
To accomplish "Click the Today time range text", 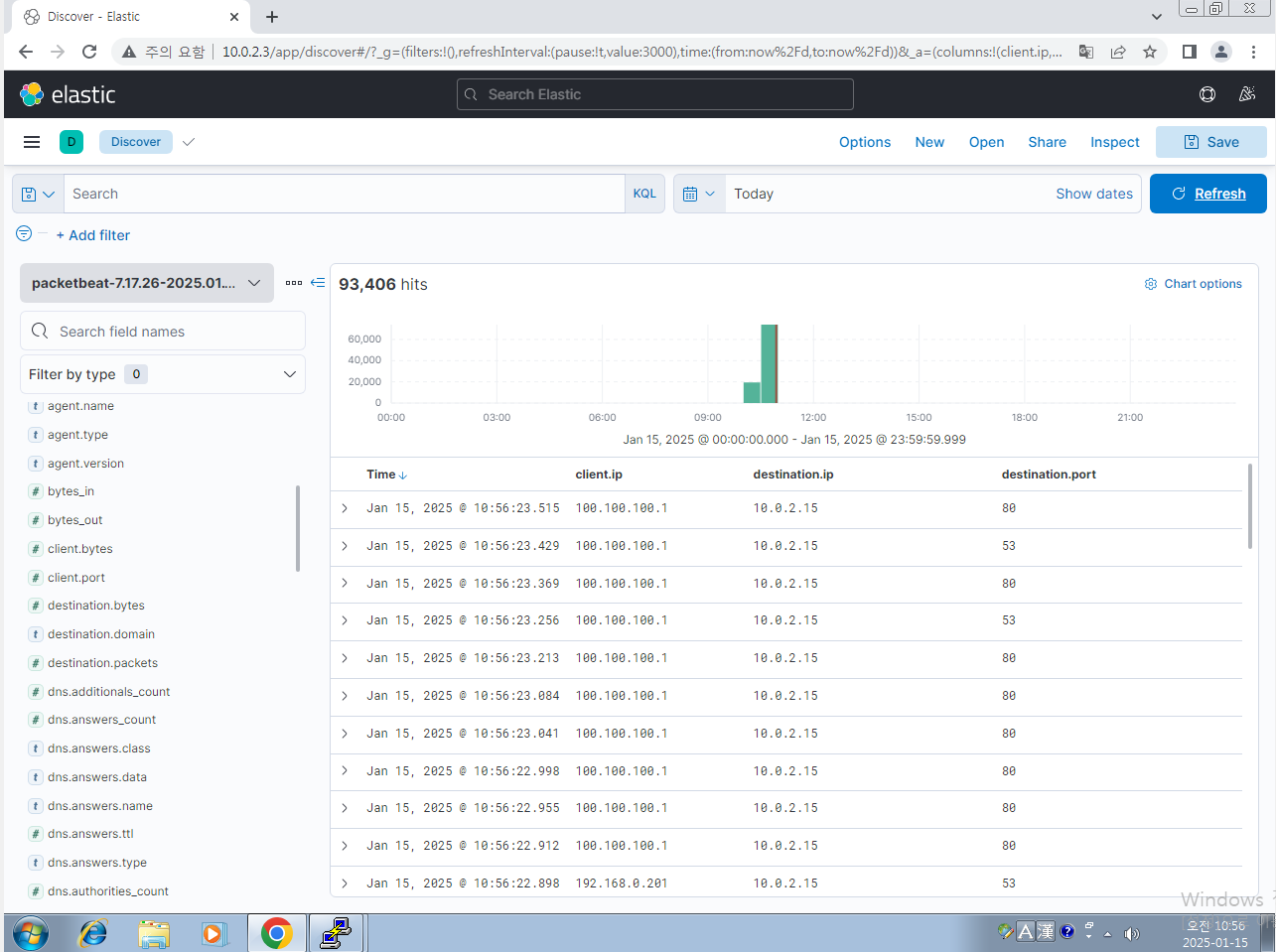I will 754,194.
